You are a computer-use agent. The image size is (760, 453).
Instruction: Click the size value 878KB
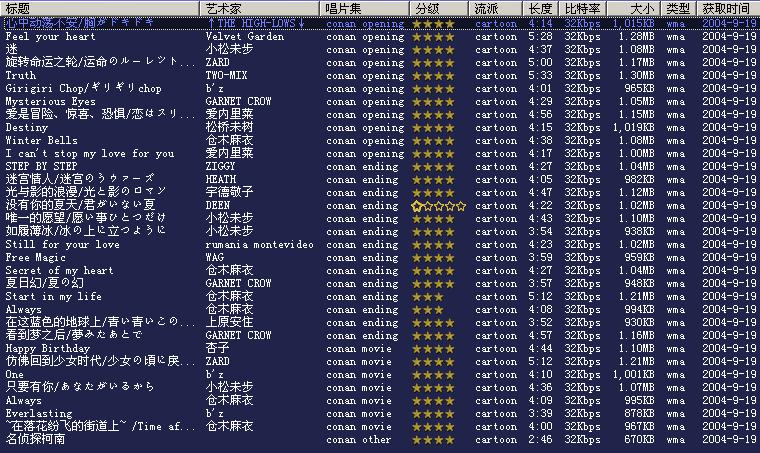click(x=639, y=414)
